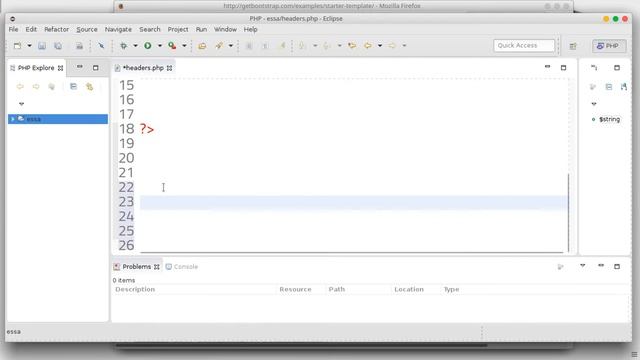Image resolution: width=640 pixels, height=360 pixels.
Task: Open the Search menu
Action: click(150, 29)
